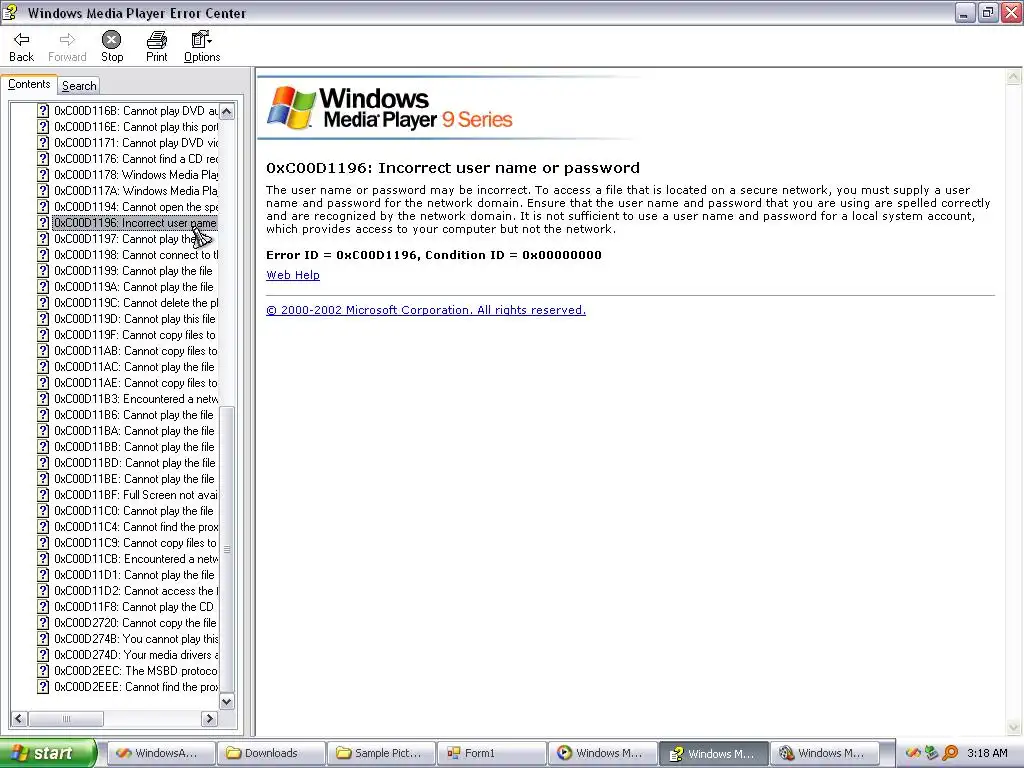
Task: Click help icon beside 0xC00D2EEC topic
Action: (x=43, y=671)
